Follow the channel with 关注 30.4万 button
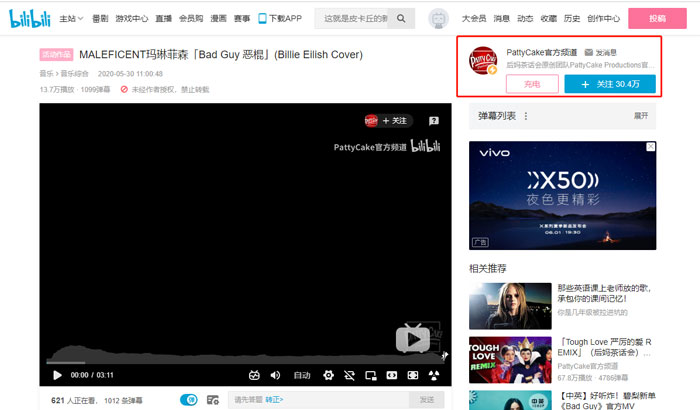The image size is (700, 410). point(609,84)
